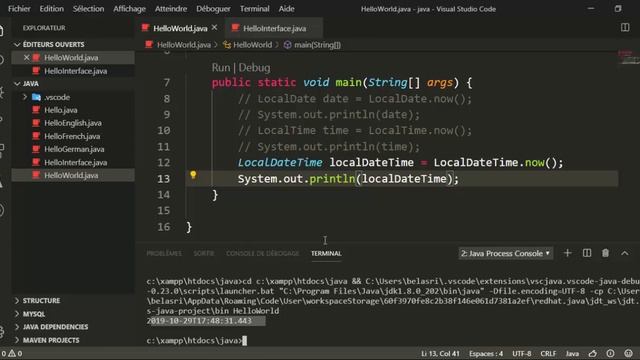Switch to the CONSOLE DE DÉBOGAGE tab
This screenshot has height=360, width=640.
tap(262, 253)
